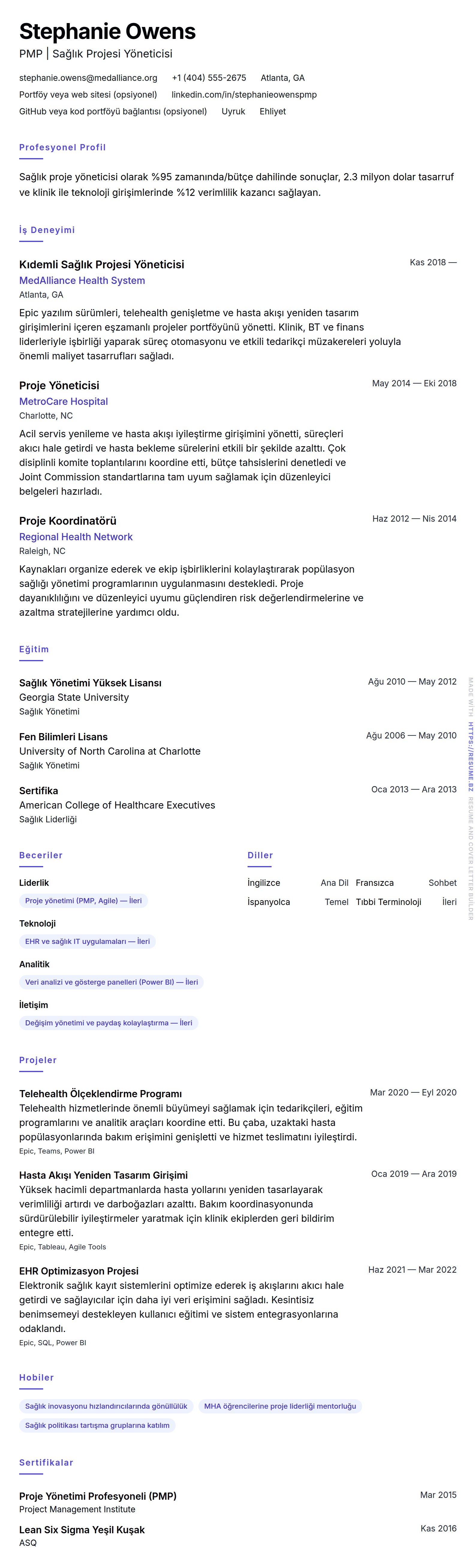
Task: Click the phone number +1 (404) 555-2675
Action: pyautogui.click(x=208, y=78)
